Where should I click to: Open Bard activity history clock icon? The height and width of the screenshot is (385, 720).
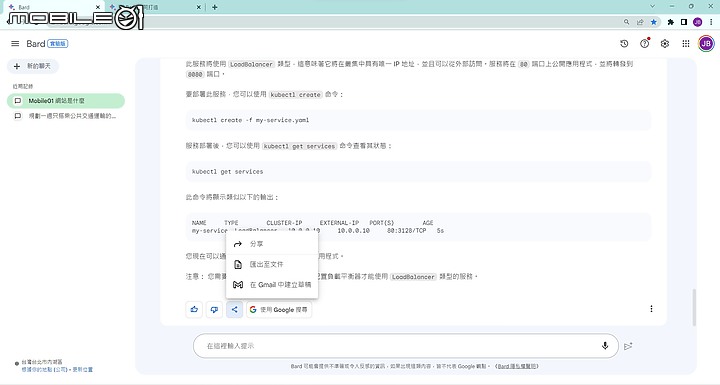point(624,44)
